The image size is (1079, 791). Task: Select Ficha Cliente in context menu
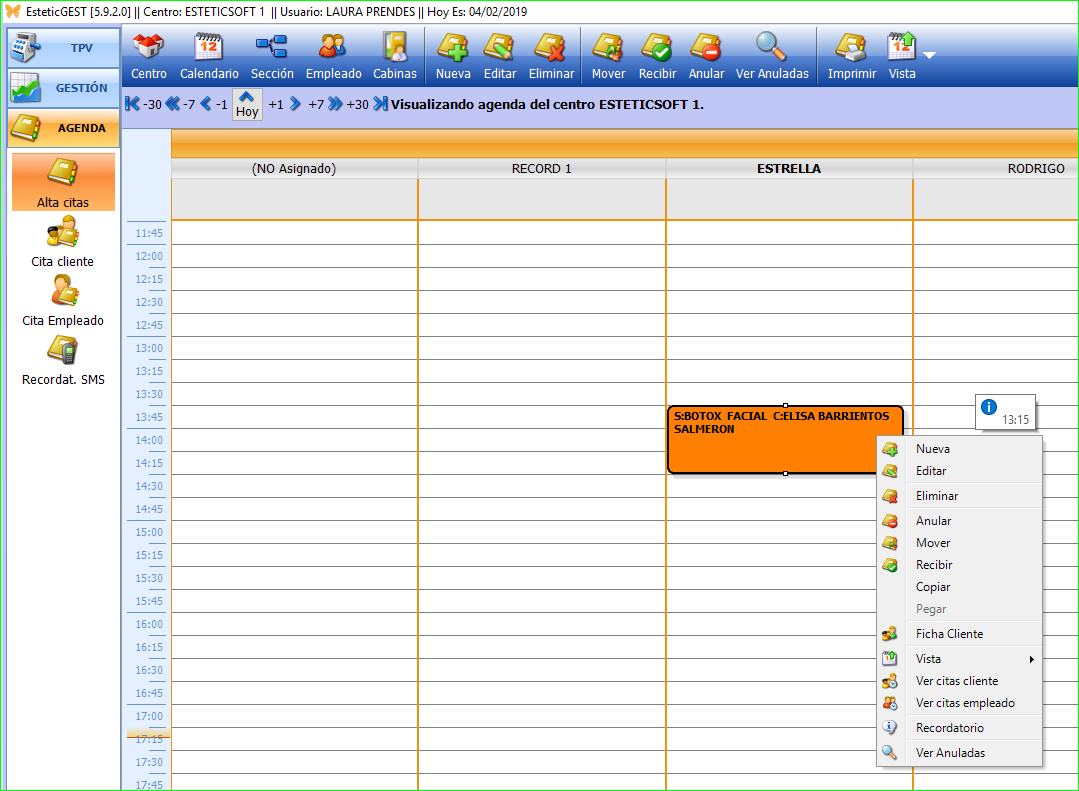click(x=949, y=634)
